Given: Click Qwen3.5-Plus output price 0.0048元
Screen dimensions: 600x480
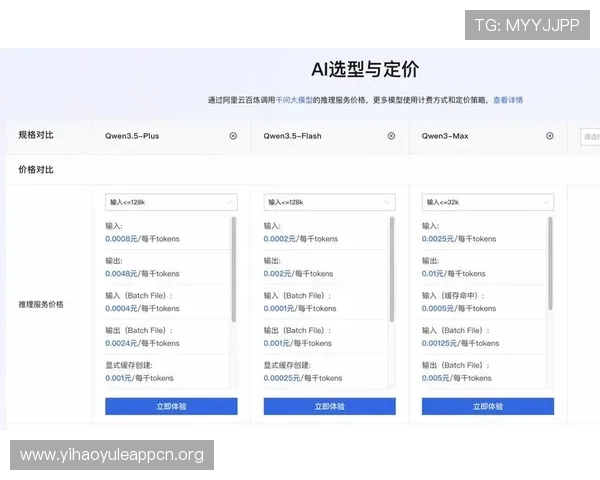Looking at the screenshot, I should (x=121, y=274).
